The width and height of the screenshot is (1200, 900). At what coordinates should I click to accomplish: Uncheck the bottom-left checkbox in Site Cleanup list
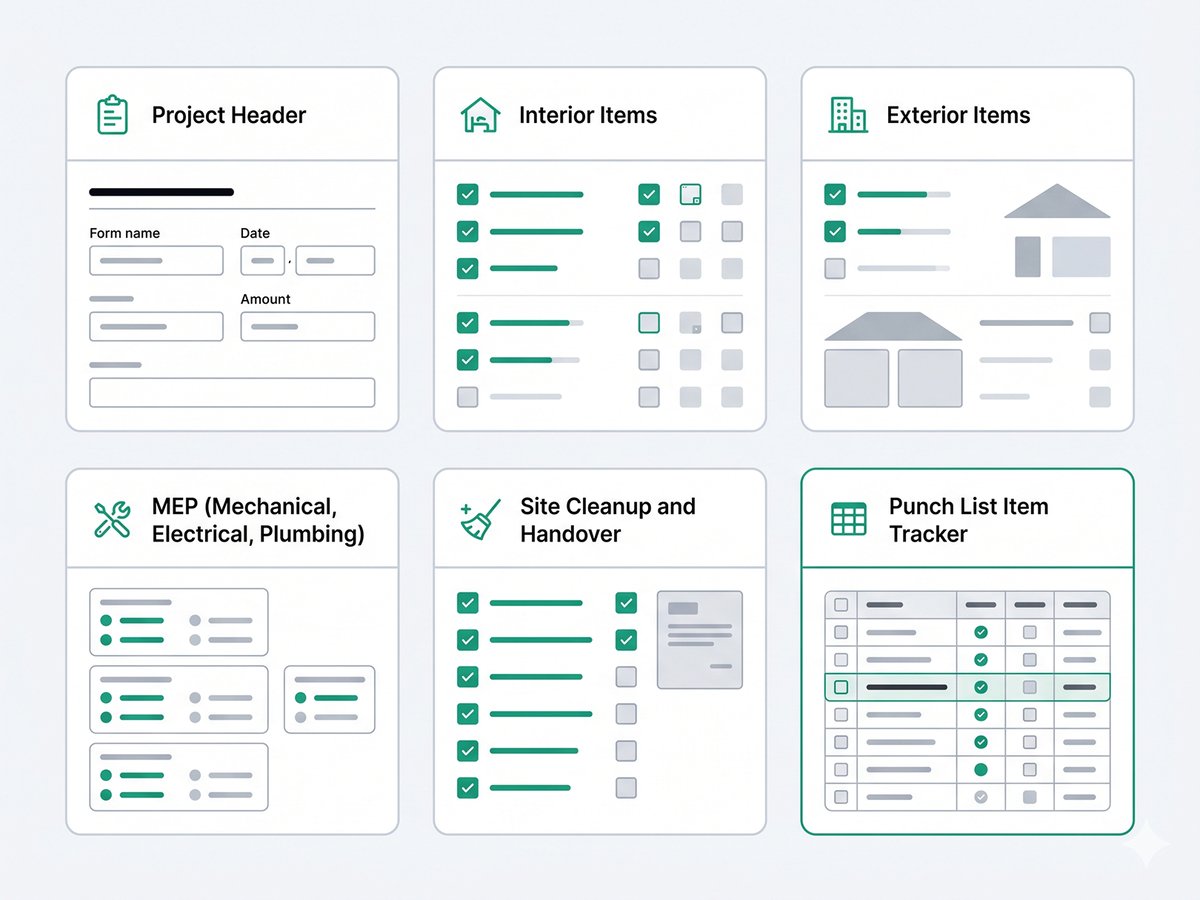pyautogui.click(x=467, y=788)
